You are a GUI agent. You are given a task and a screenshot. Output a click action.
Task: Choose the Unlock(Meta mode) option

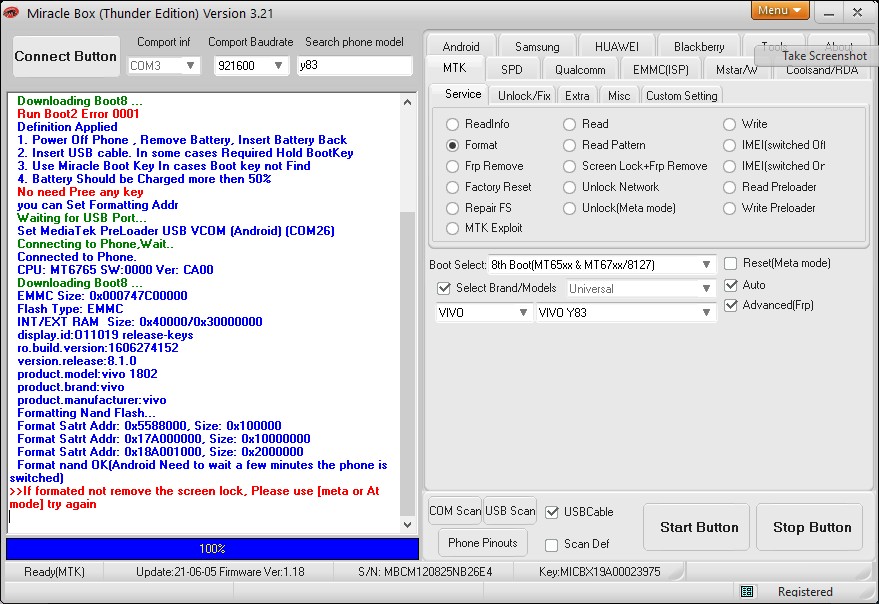(570, 208)
